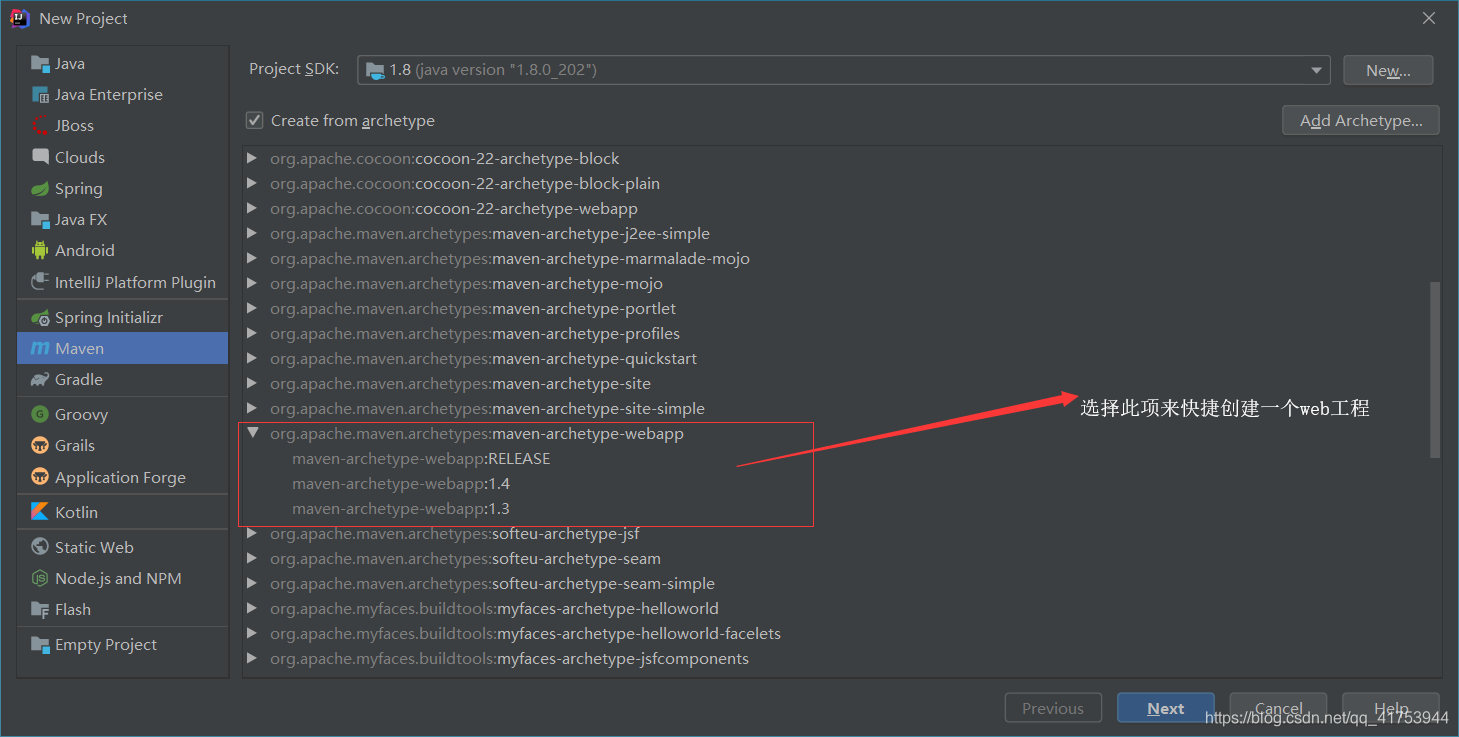
Task: Uncheck Create from archetype checkbox
Action: [255, 120]
